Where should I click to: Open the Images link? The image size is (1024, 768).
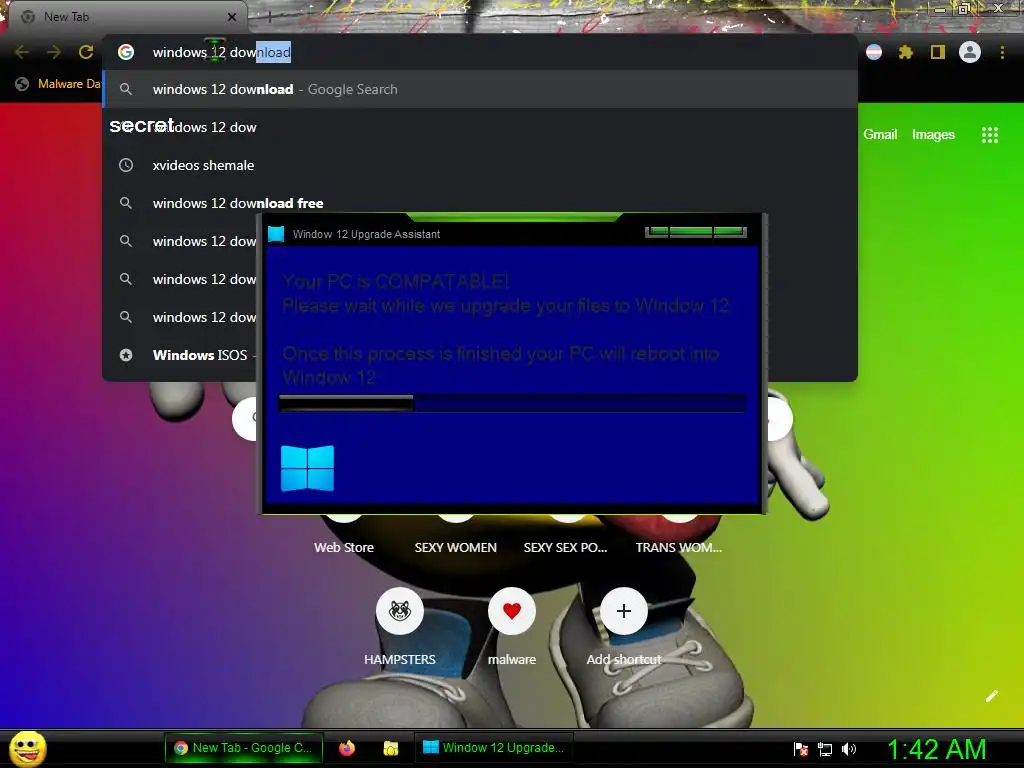point(933,135)
